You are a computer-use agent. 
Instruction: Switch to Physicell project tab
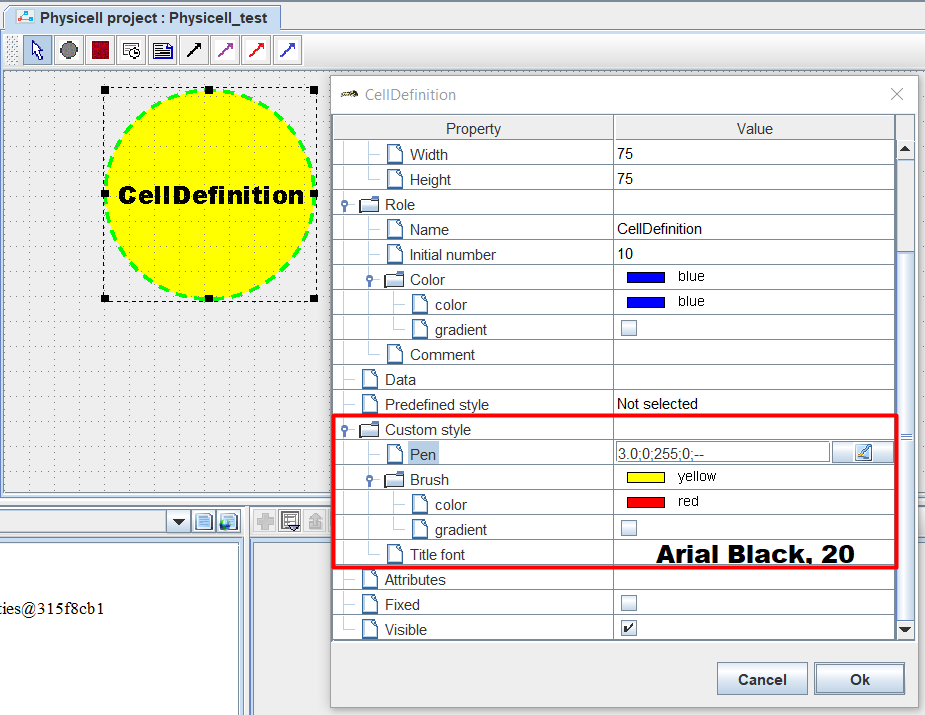(x=144, y=18)
